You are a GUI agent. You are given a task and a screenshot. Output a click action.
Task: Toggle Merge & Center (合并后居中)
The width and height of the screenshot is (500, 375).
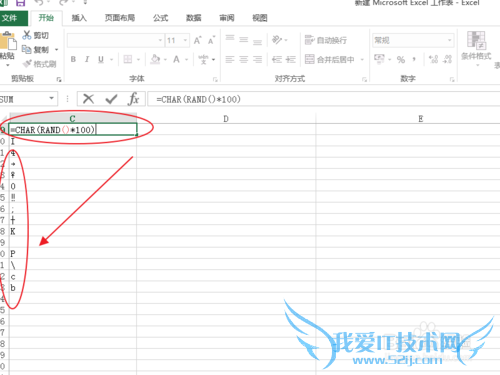pyautogui.click(x=330, y=60)
